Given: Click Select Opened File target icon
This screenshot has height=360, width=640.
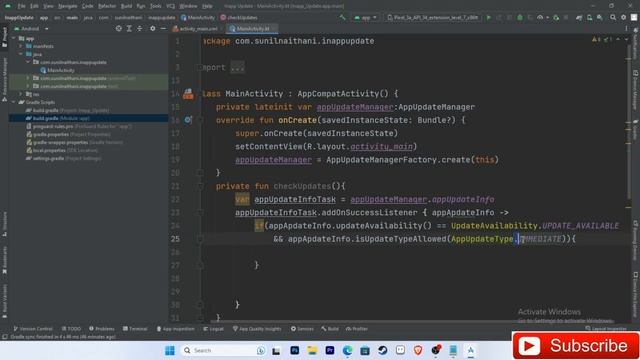Looking at the screenshot, I should pyautogui.click(x=118, y=29).
